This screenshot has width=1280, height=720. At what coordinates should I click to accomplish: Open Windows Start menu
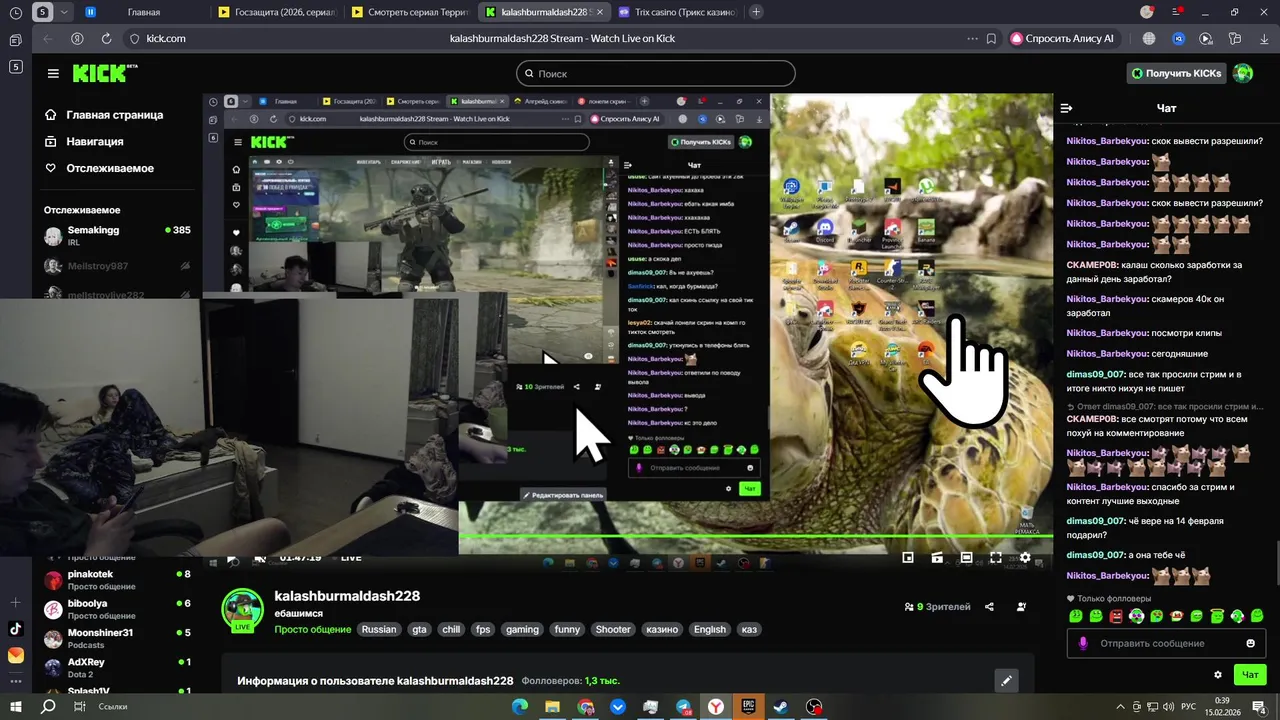(16, 706)
